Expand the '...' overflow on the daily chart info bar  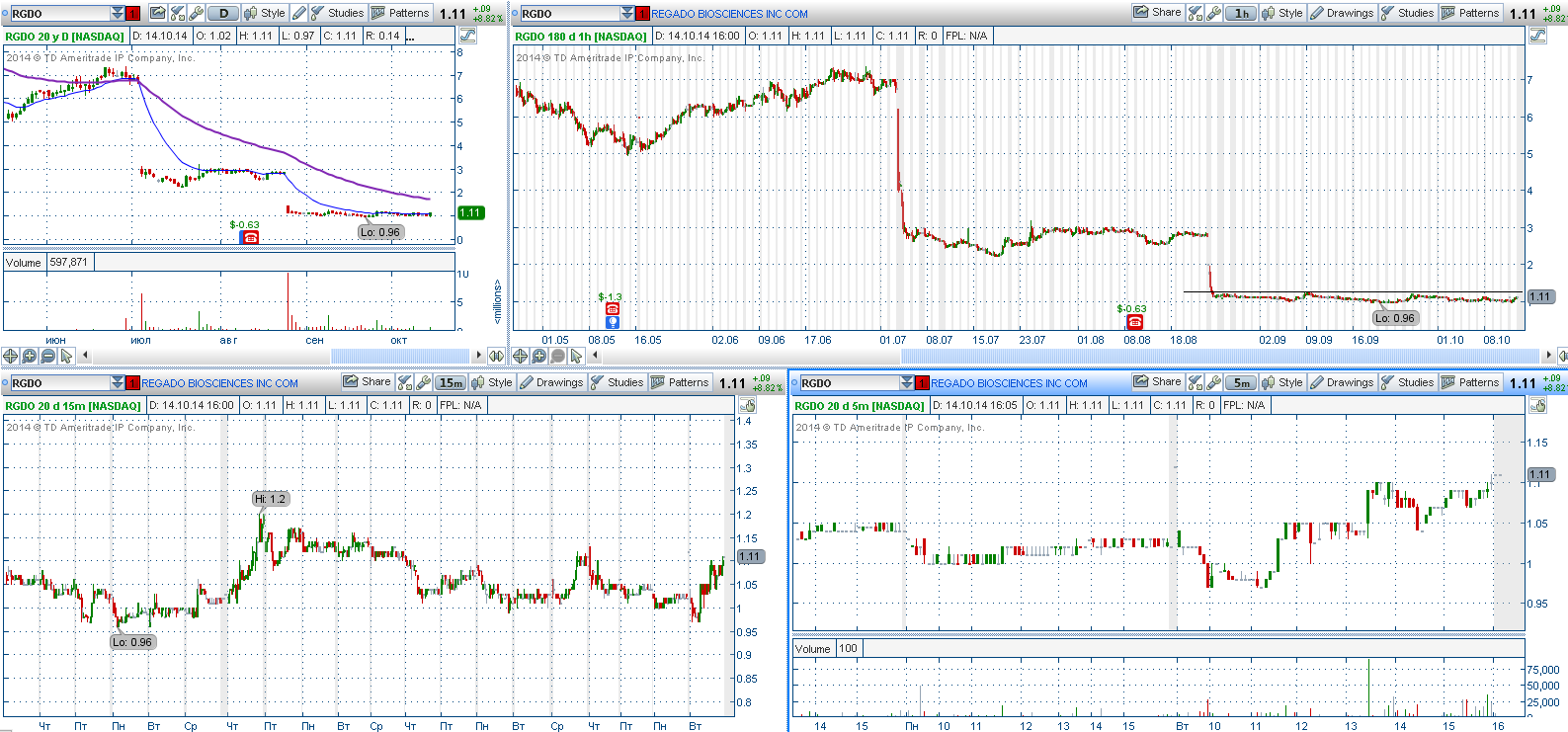click(x=411, y=36)
